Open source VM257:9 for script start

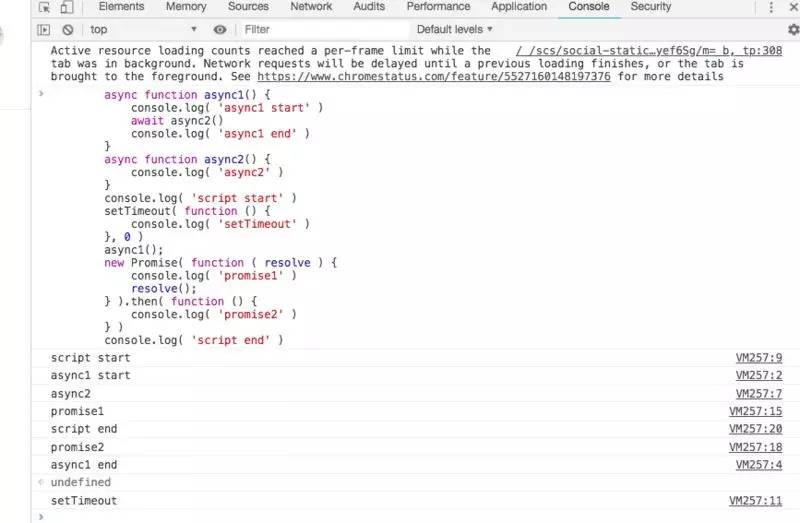click(758, 358)
